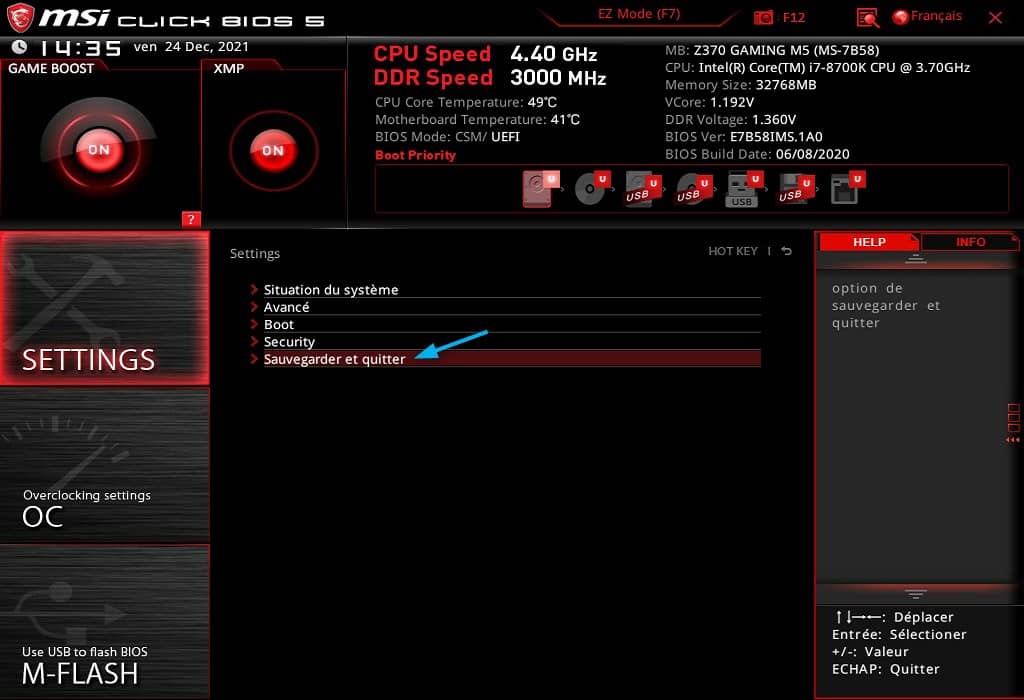Click the +/-: Valeur hint
1024x700 pixels.
tap(870, 652)
